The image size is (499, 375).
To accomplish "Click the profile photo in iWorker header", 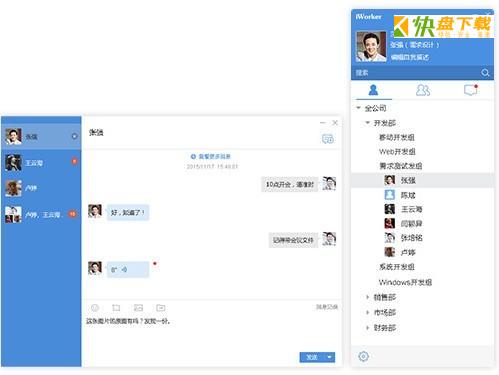I will click(x=371, y=46).
